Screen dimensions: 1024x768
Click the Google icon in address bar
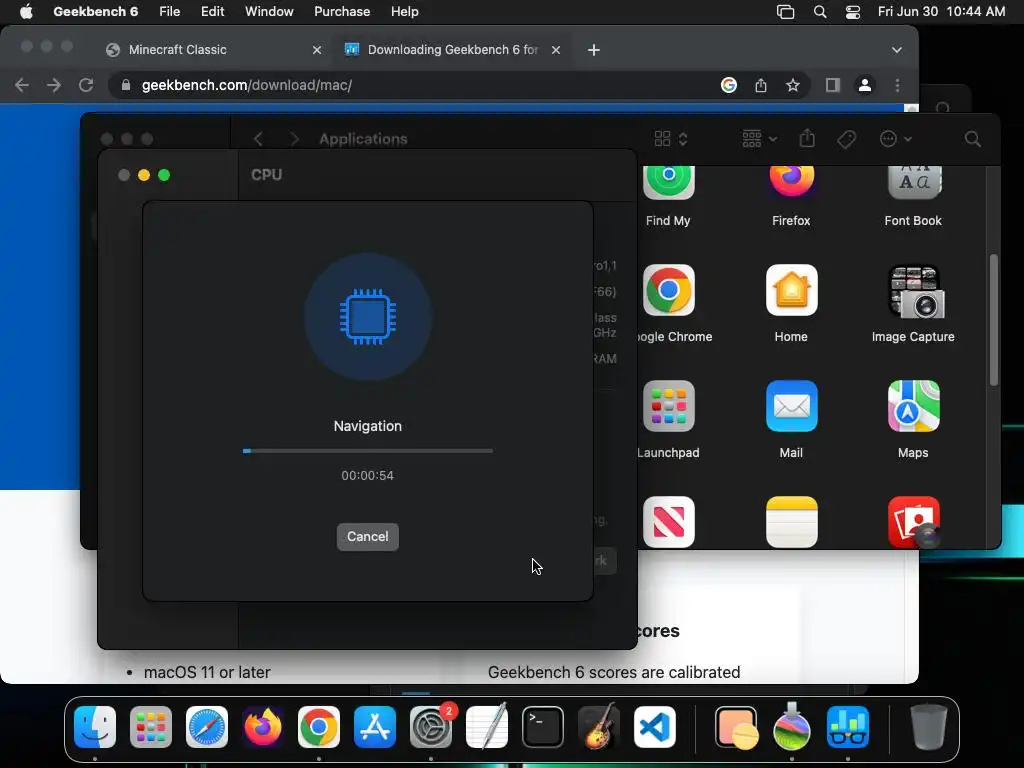pyautogui.click(x=729, y=85)
